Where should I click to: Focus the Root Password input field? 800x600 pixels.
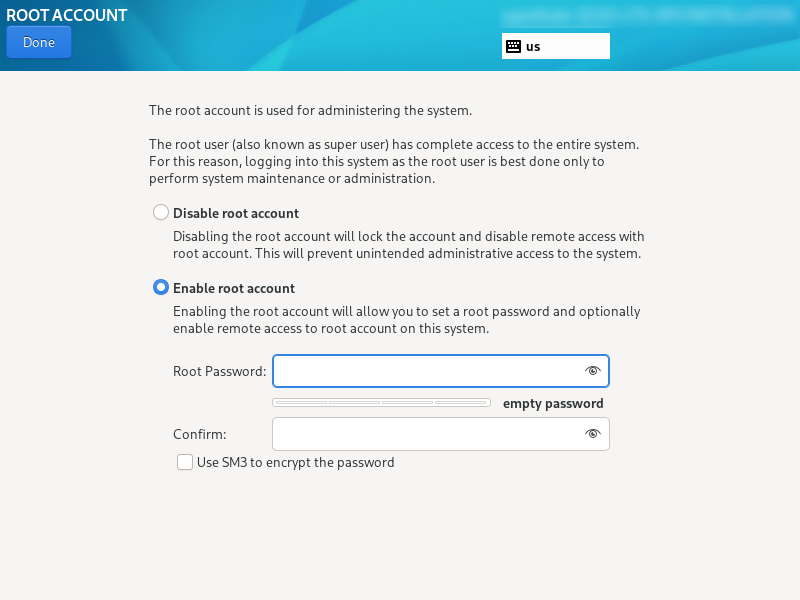pos(441,371)
